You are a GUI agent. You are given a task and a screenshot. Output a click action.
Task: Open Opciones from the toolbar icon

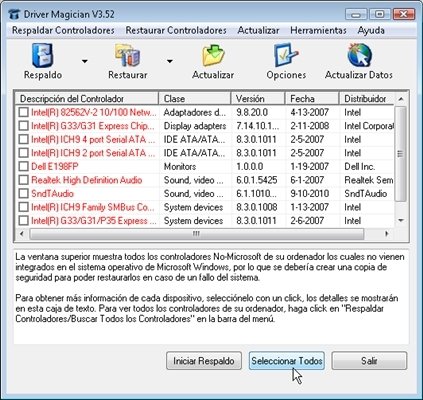point(286,55)
